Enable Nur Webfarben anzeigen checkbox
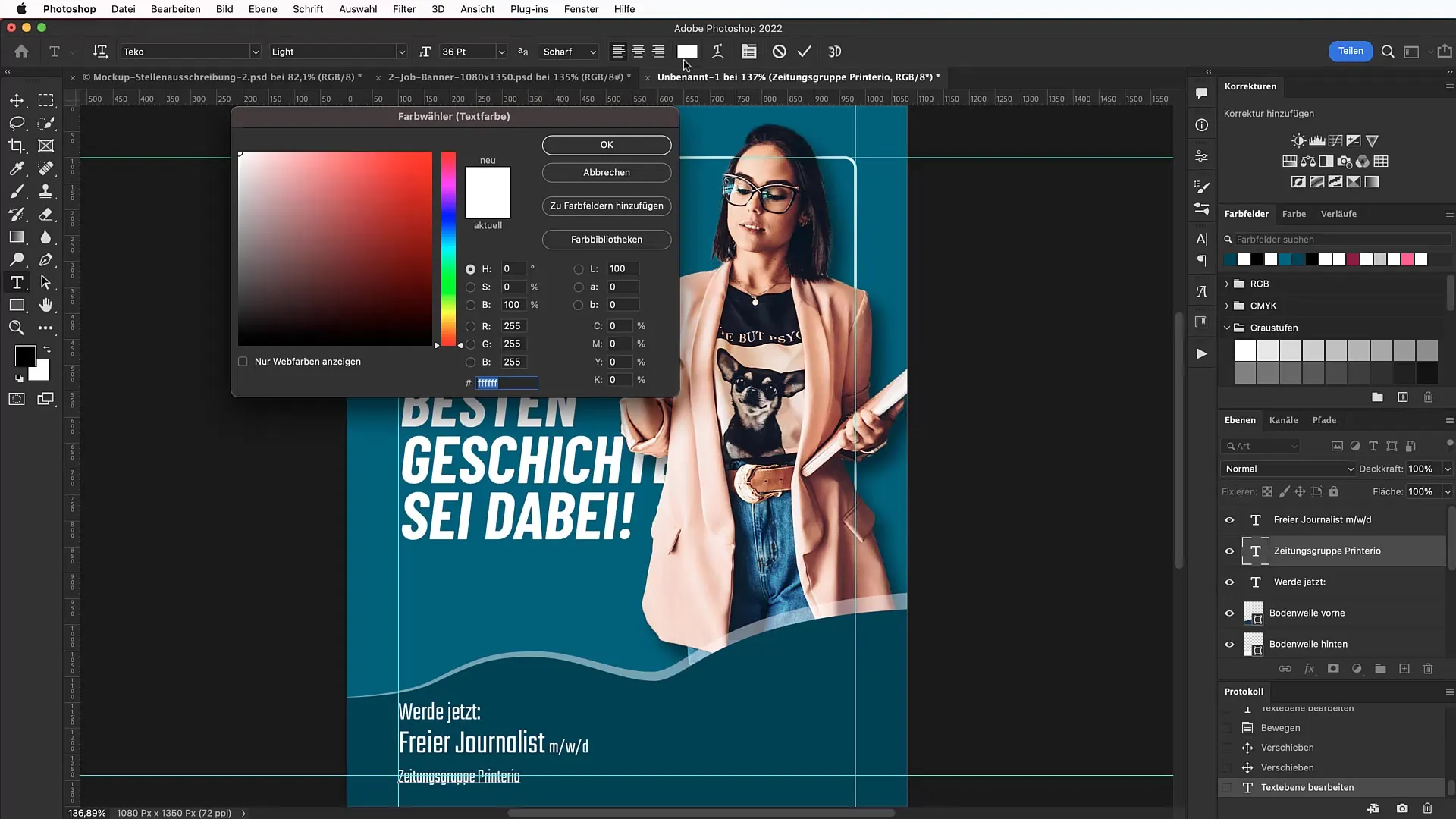 point(243,361)
